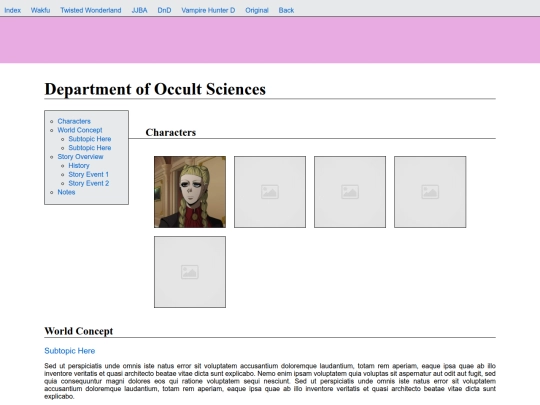Screen dimensions: 540x405
Task: Jump to Characters in the contents box
Action: 74,121
